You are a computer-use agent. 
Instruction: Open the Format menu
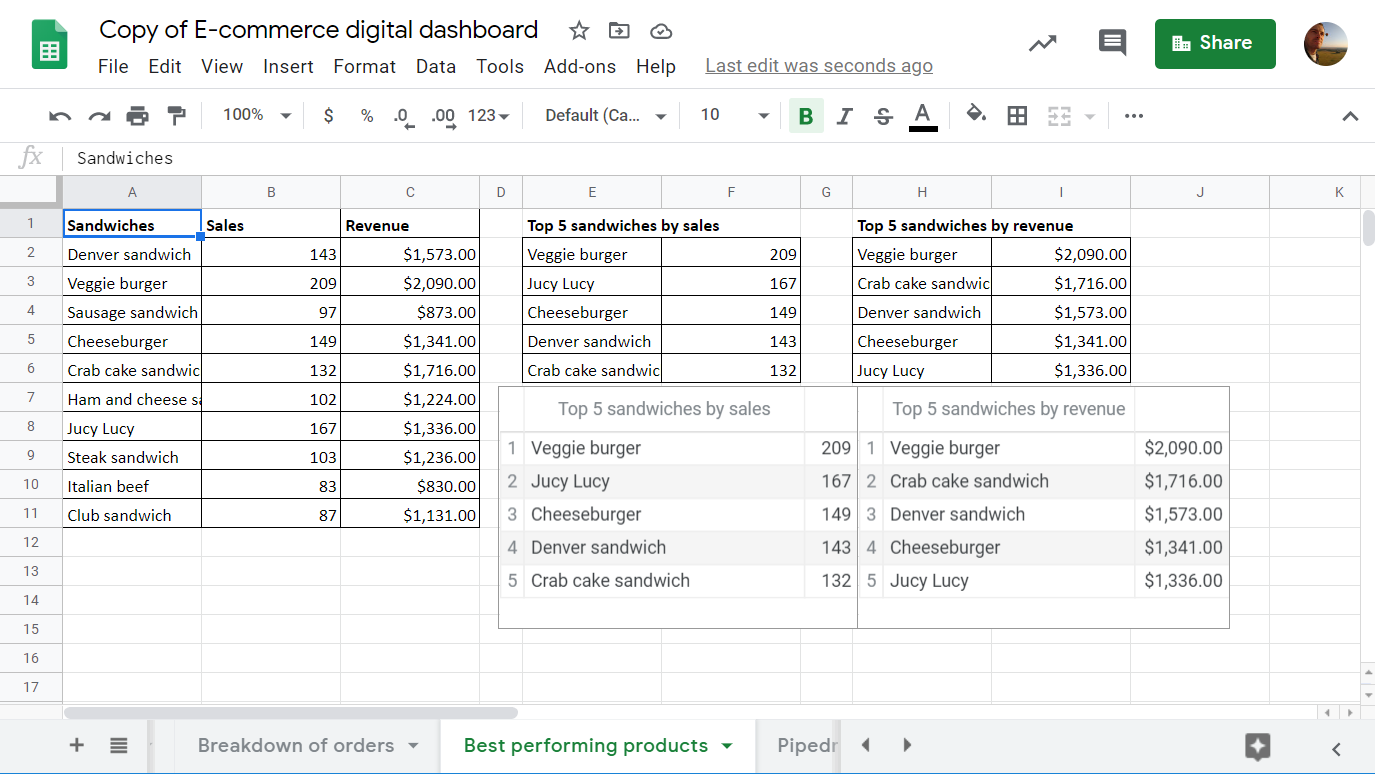(364, 67)
